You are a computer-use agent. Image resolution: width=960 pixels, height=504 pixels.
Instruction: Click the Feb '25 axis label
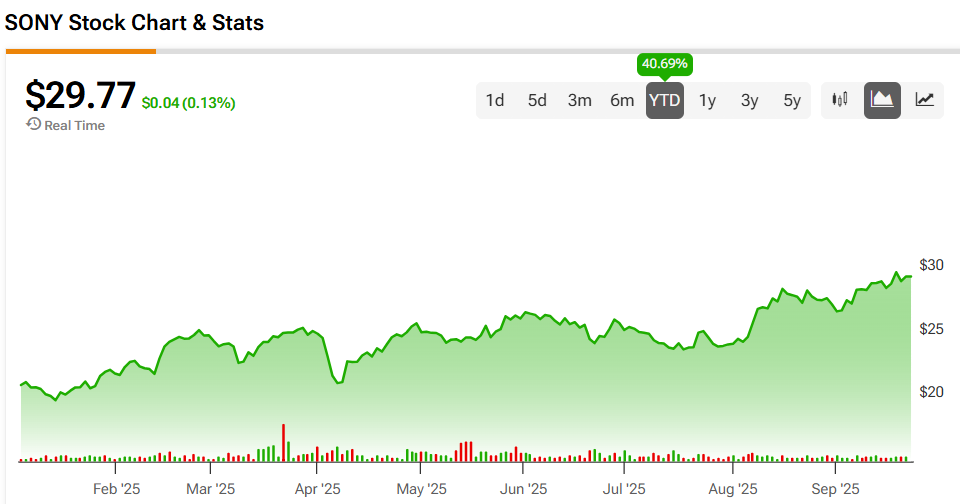click(x=116, y=489)
